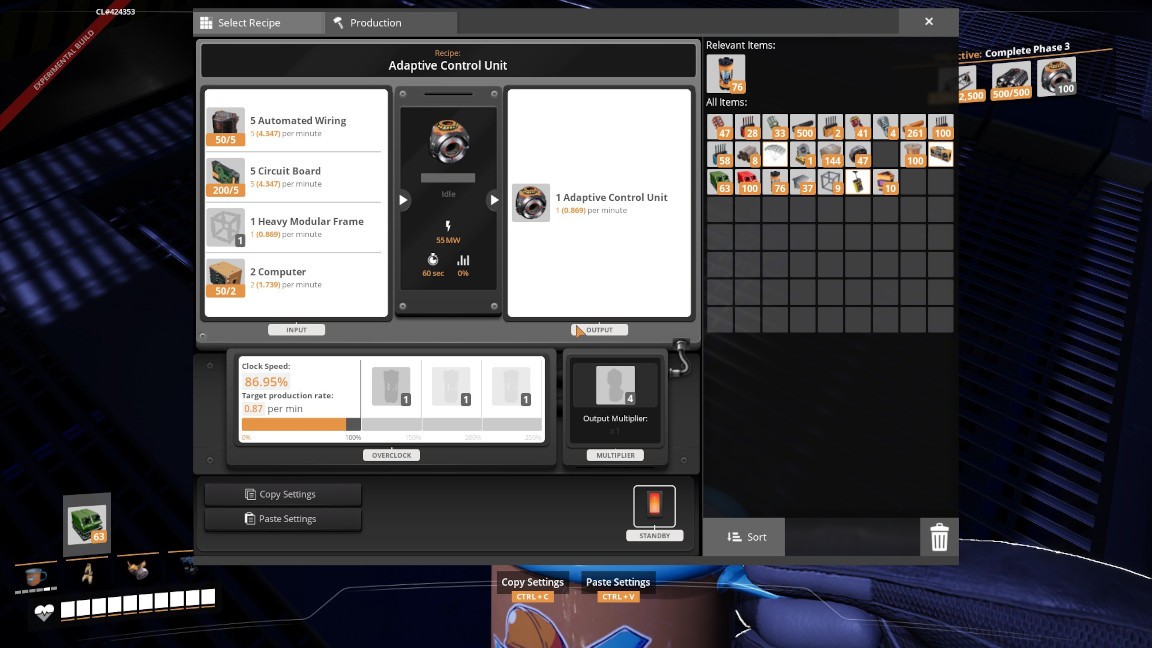Toggle the Standby power switch
This screenshot has height=648, width=1152.
[654, 505]
